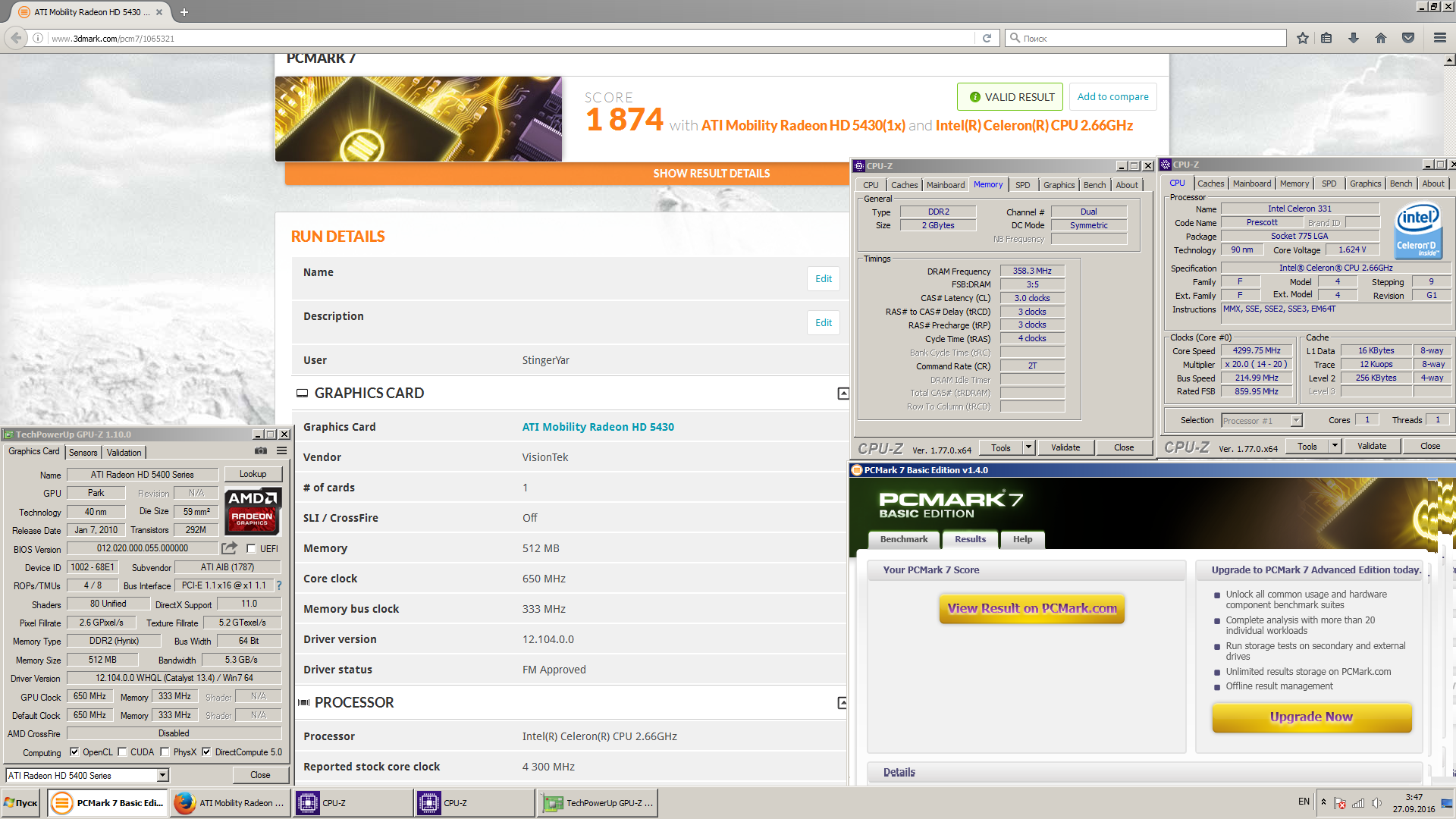Open the bookmarks list icon in Firefox toolbar

(x=1326, y=38)
